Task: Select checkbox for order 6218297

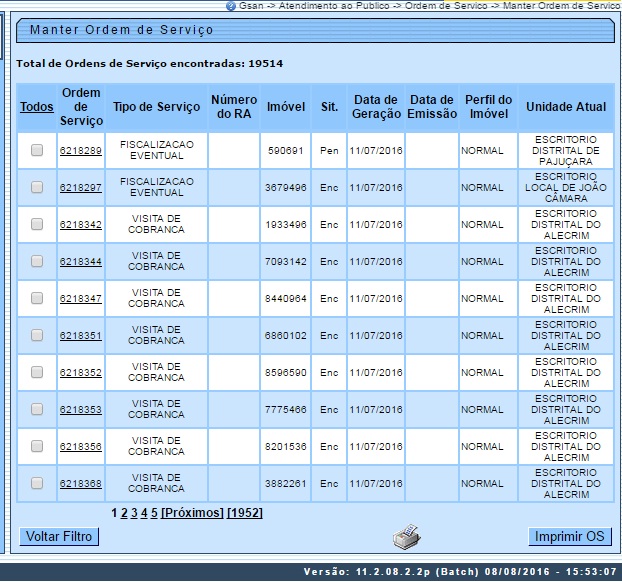Action: click(x=37, y=187)
